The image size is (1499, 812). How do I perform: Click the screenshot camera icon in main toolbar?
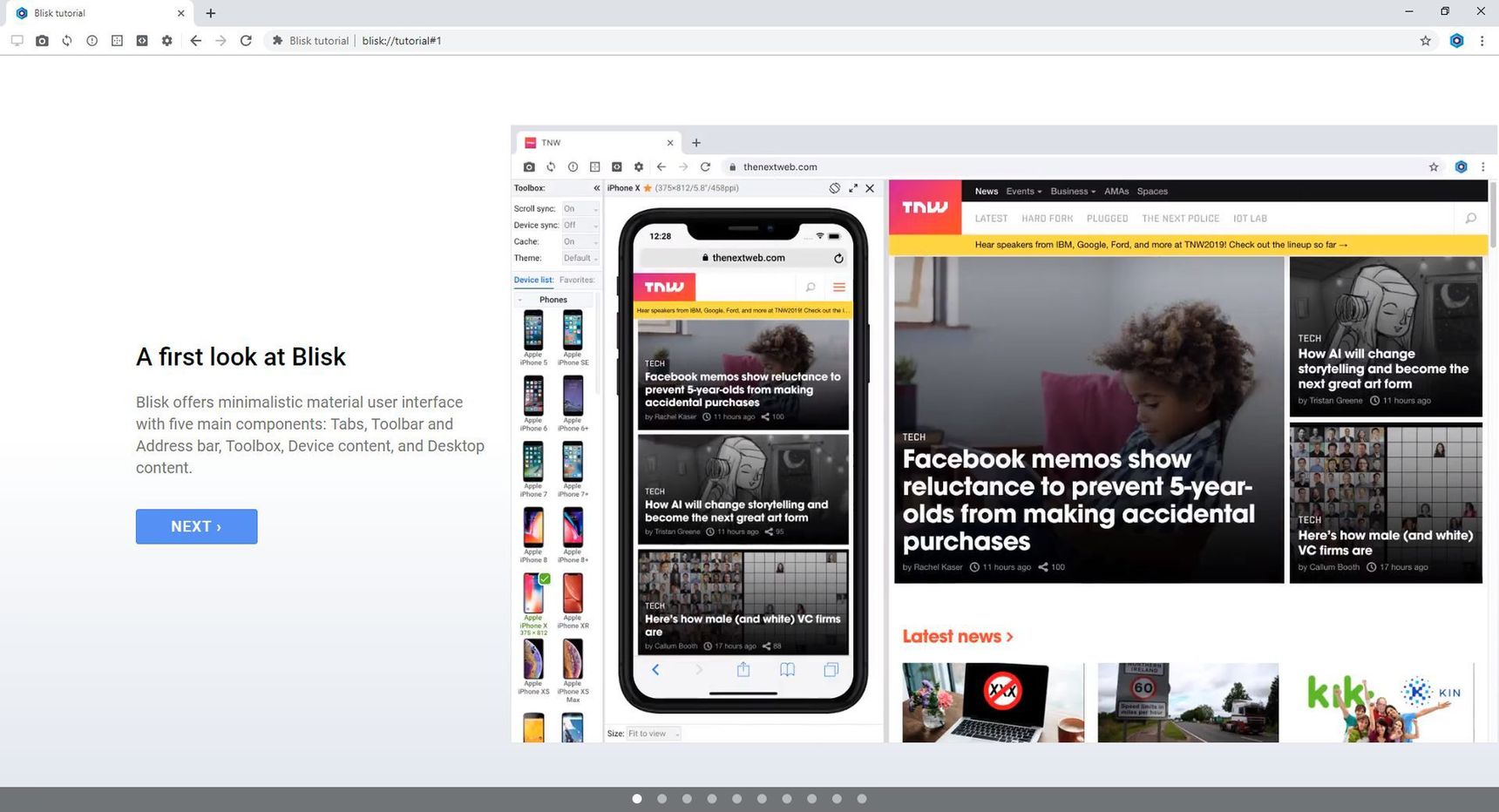click(x=42, y=41)
